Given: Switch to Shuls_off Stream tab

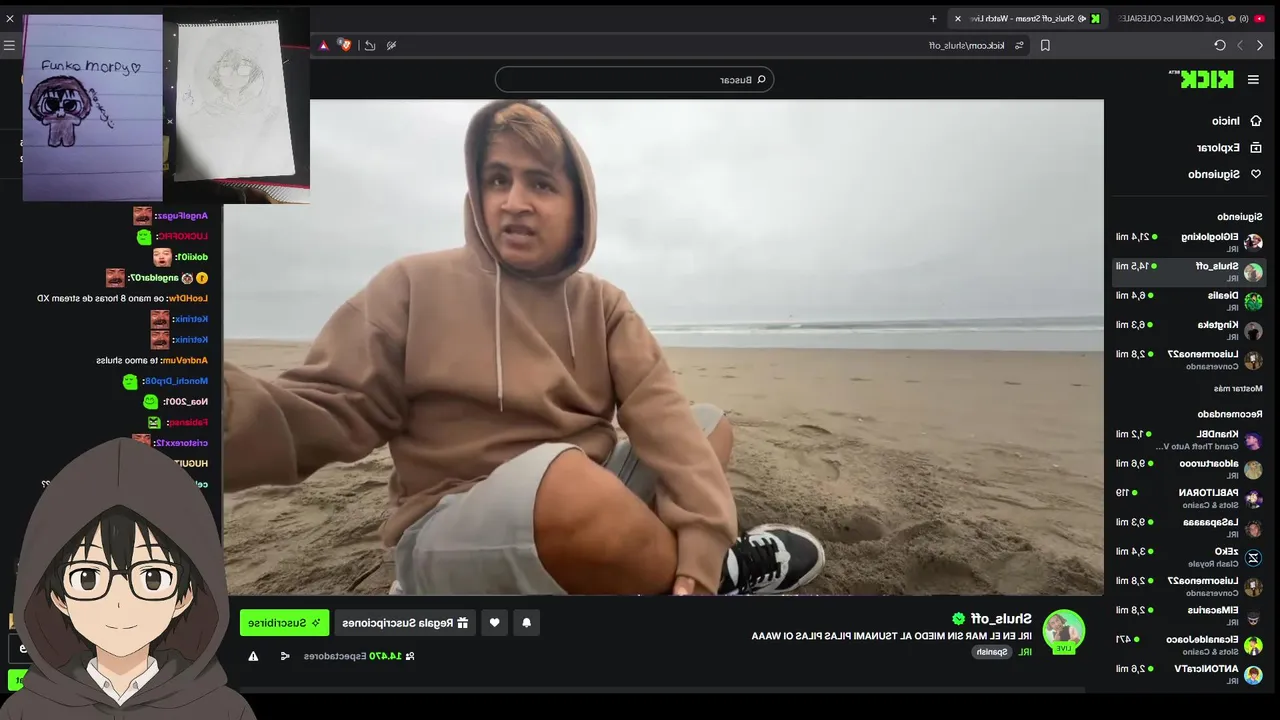Looking at the screenshot, I should pos(1028,18).
